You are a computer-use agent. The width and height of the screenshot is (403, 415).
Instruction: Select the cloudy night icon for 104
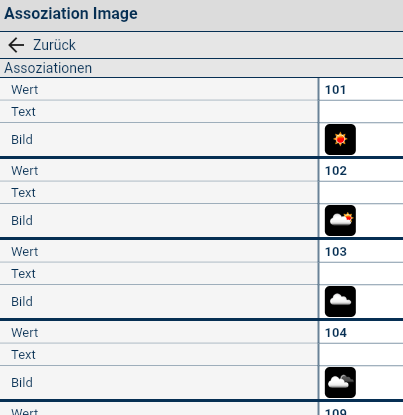click(x=340, y=382)
